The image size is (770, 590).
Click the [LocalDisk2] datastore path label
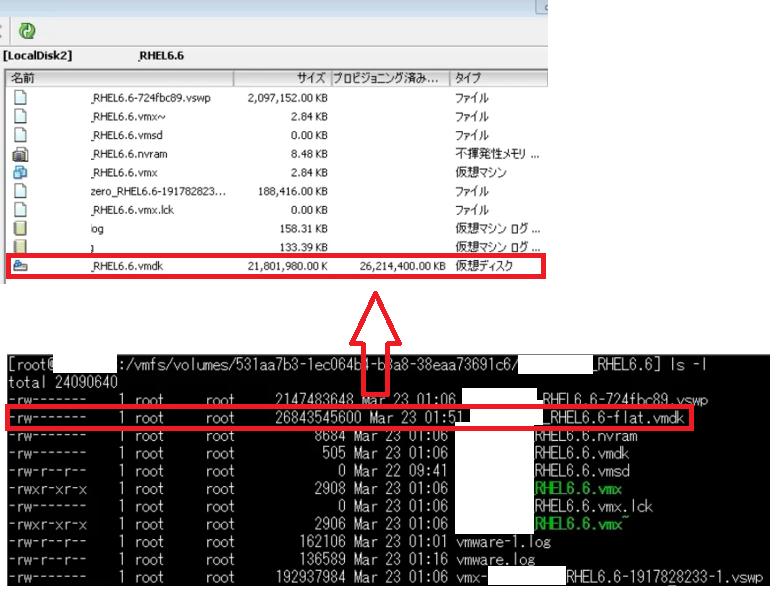[x=38, y=56]
